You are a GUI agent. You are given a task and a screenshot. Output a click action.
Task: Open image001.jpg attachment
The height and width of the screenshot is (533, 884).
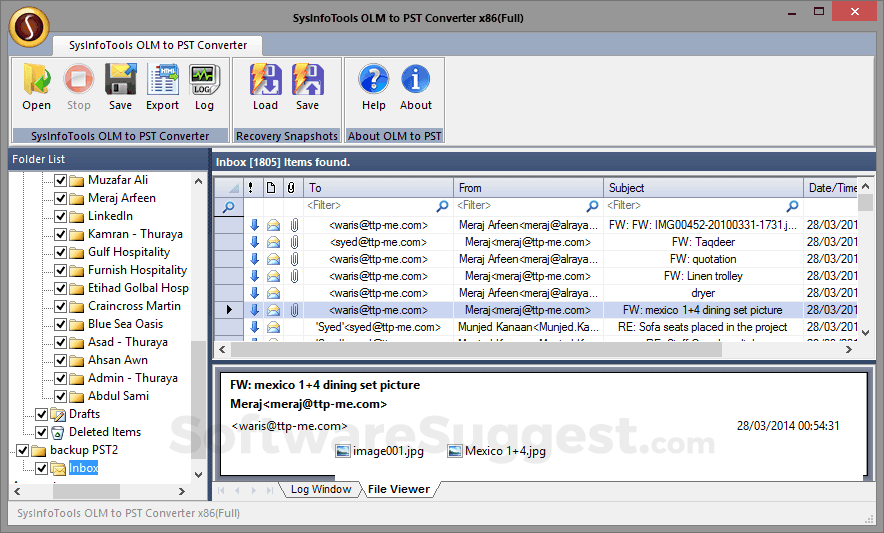pos(379,451)
